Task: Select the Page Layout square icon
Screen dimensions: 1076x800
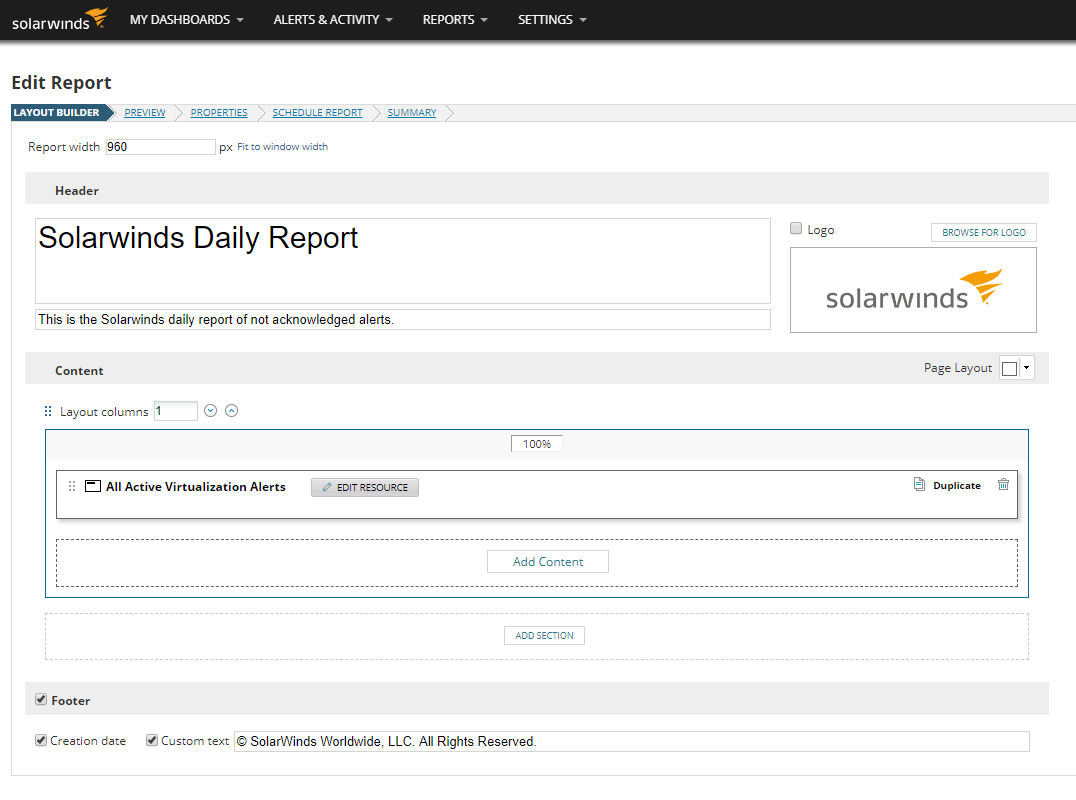Action: click(1009, 368)
